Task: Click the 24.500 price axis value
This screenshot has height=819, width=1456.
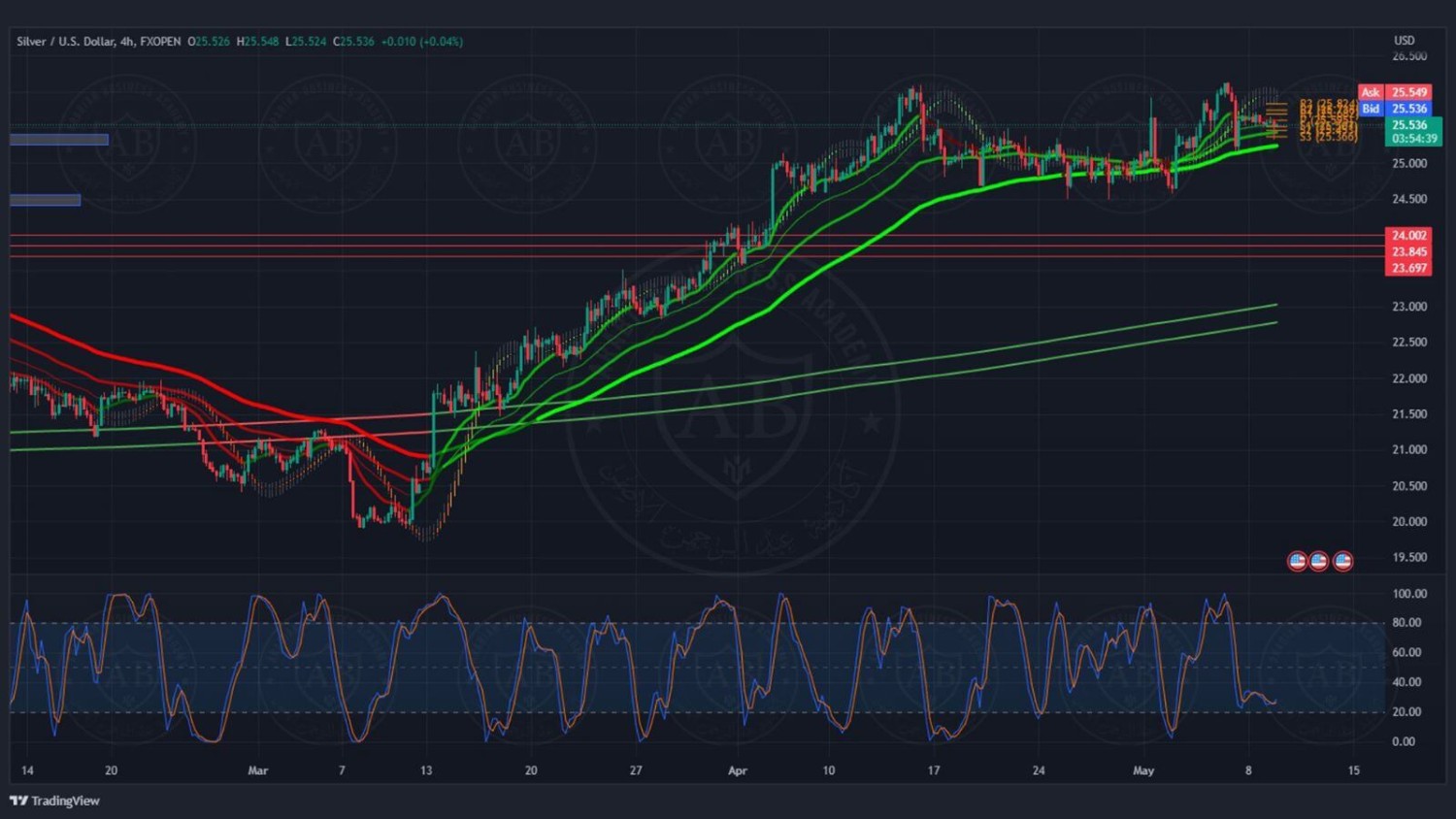Action: click(1409, 199)
